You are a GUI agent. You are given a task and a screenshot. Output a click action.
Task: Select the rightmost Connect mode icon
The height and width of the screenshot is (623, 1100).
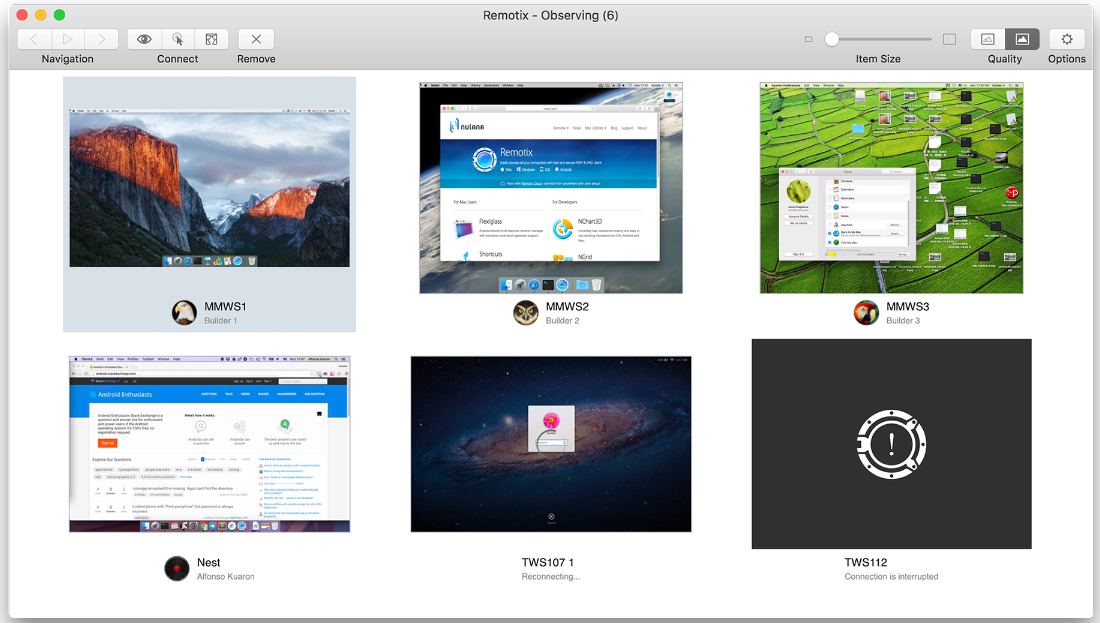[211, 39]
